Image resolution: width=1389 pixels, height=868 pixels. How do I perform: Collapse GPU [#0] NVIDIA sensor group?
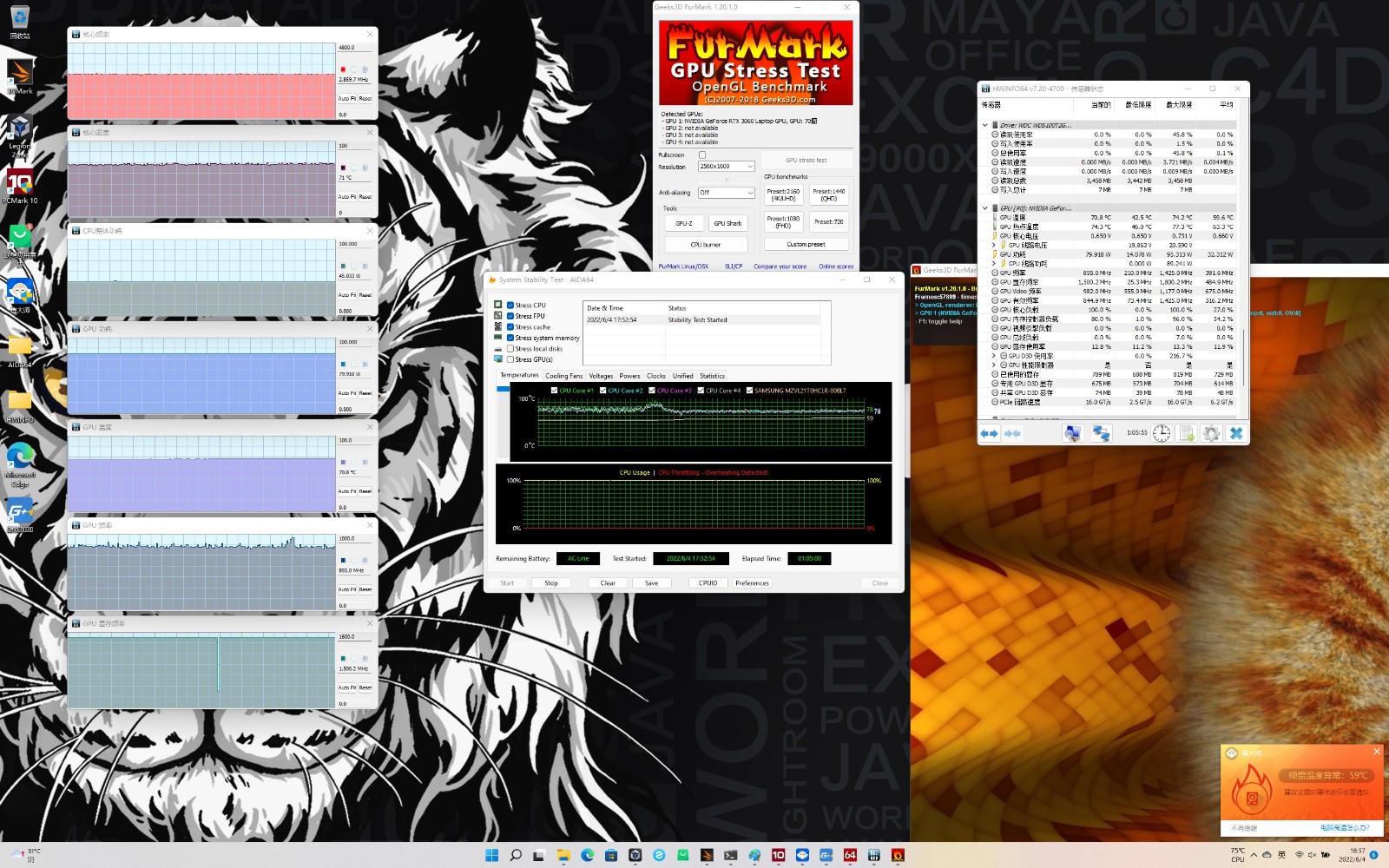984,208
